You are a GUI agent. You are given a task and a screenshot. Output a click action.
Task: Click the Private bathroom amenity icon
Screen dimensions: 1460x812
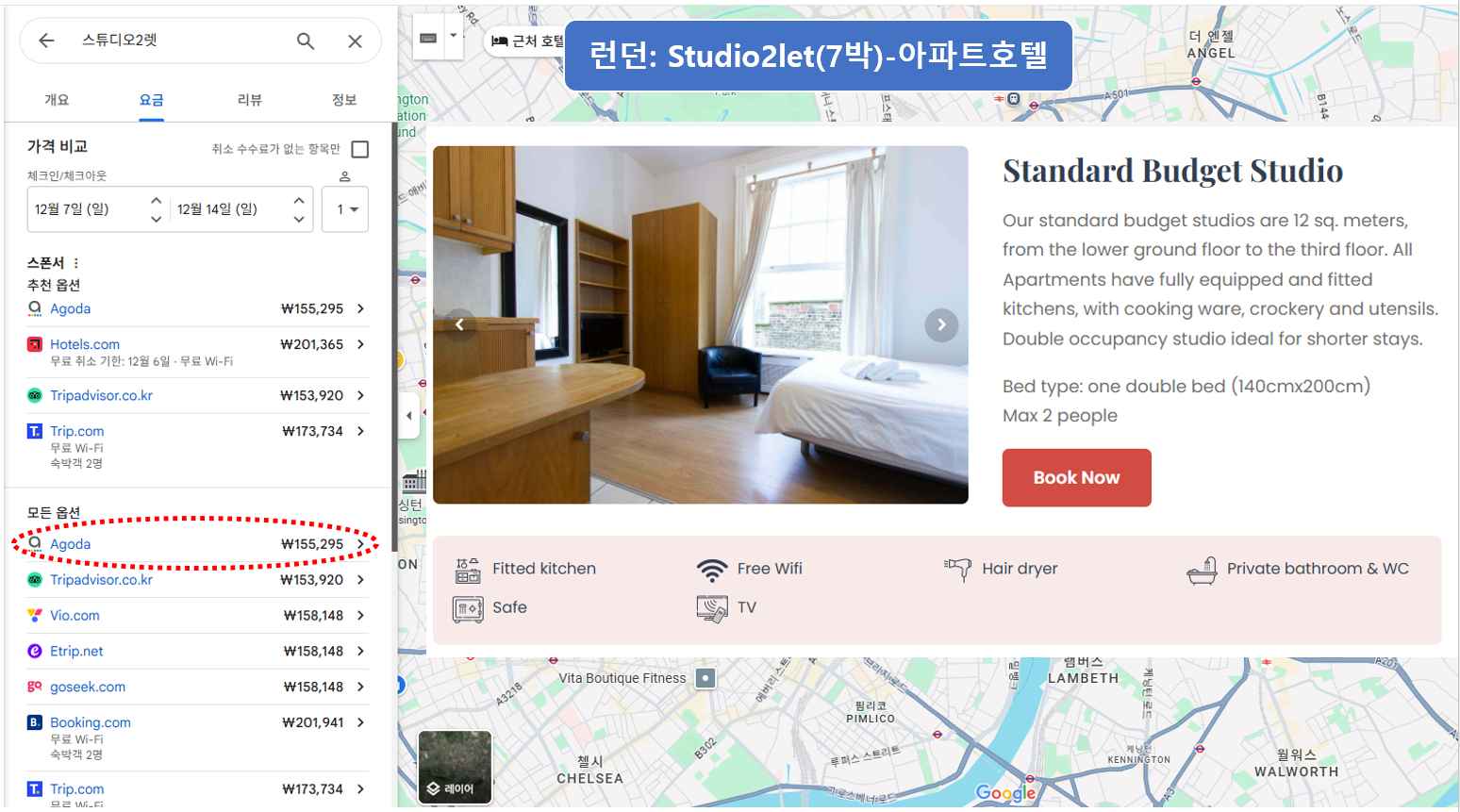point(1202,570)
